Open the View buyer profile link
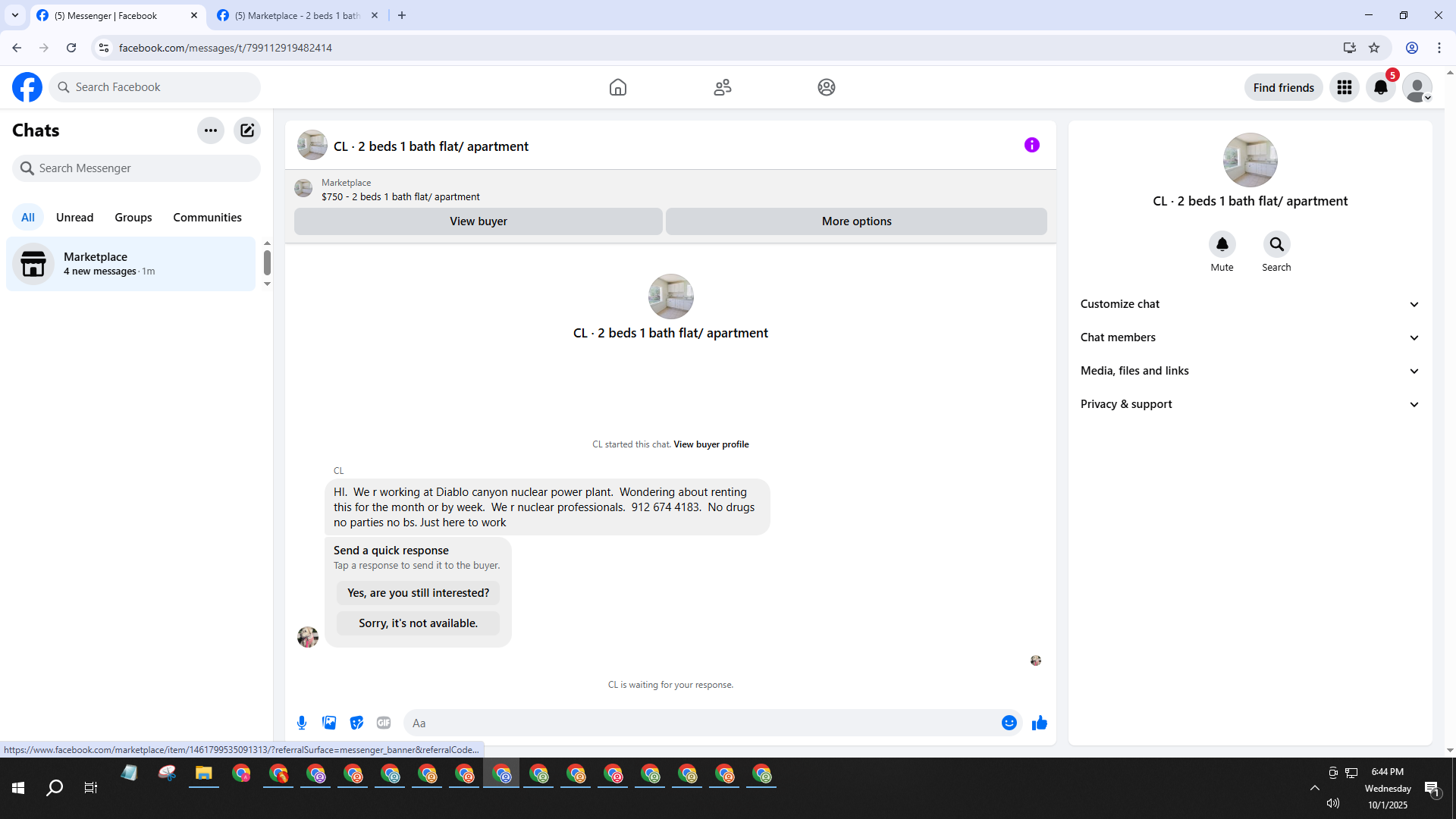The width and height of the screenshot is (1456, 819). 711,444
